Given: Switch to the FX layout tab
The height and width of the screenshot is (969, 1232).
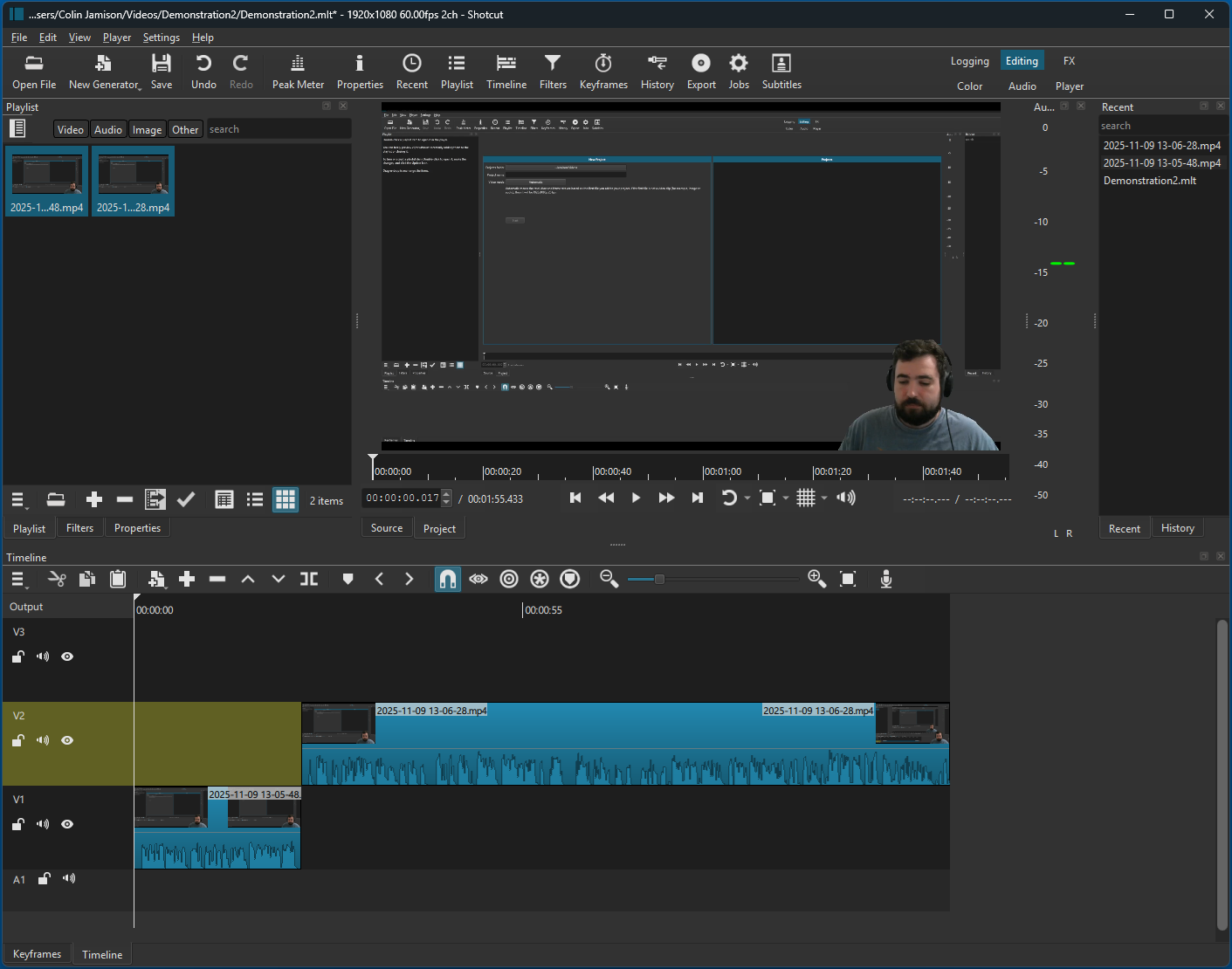Looking at the screenshot, I should tap(1069, 60).
